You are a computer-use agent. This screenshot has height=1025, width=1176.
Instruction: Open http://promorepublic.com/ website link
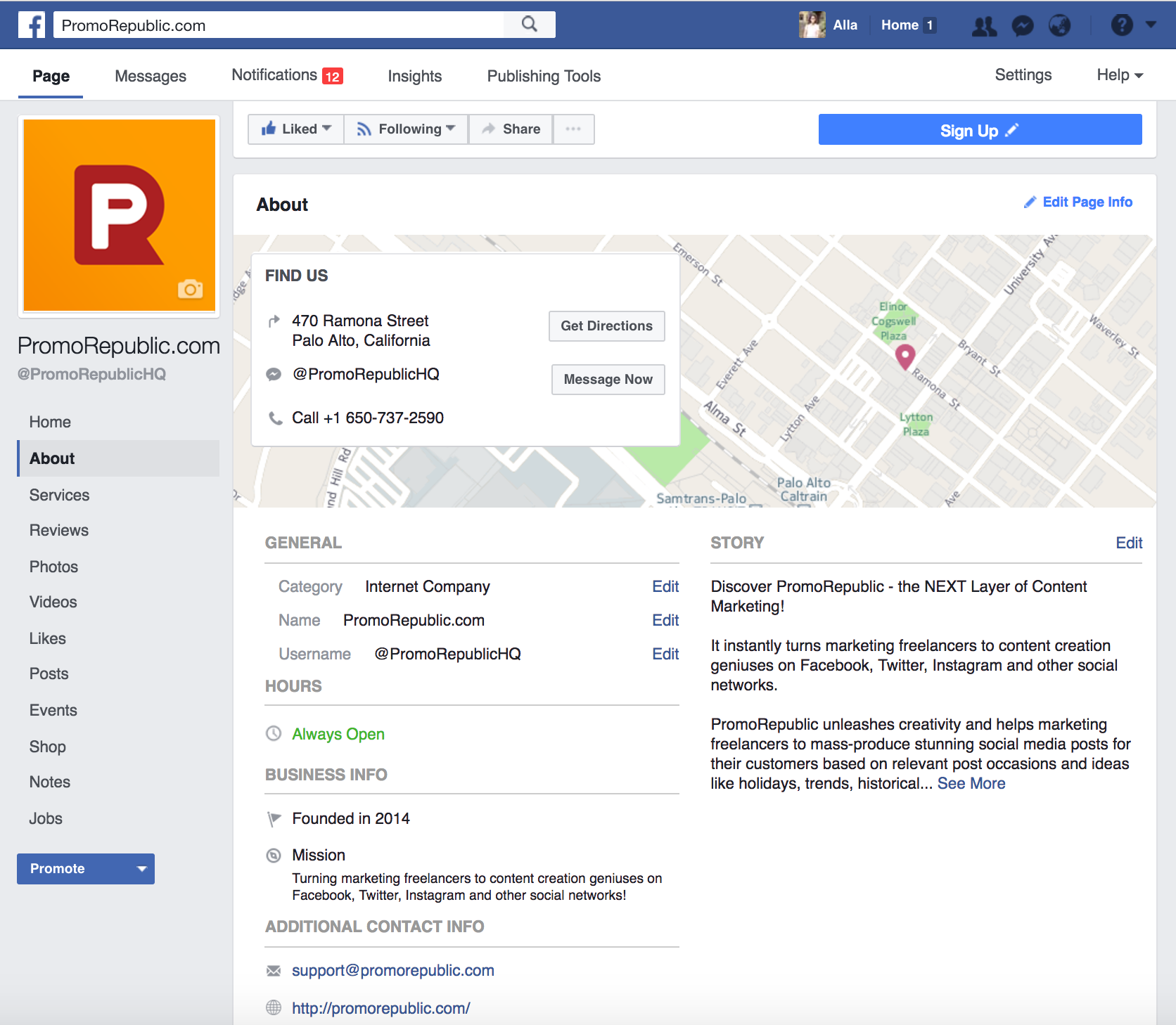point(381,1008)
